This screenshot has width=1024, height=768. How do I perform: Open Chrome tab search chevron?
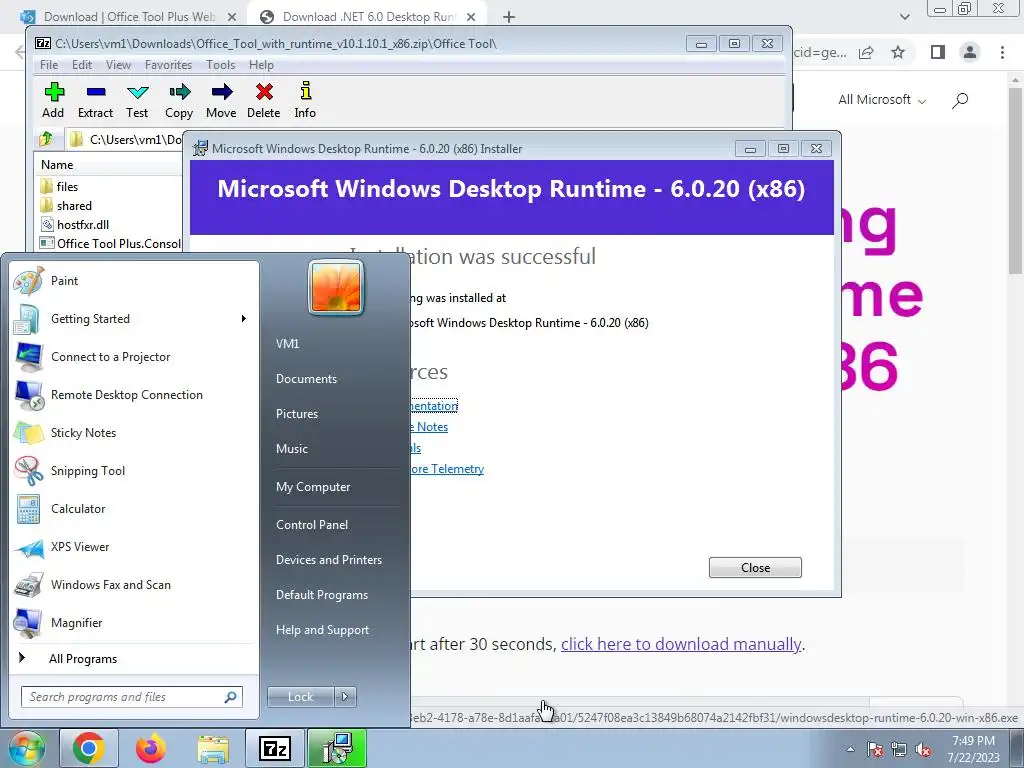pos(904,17)
